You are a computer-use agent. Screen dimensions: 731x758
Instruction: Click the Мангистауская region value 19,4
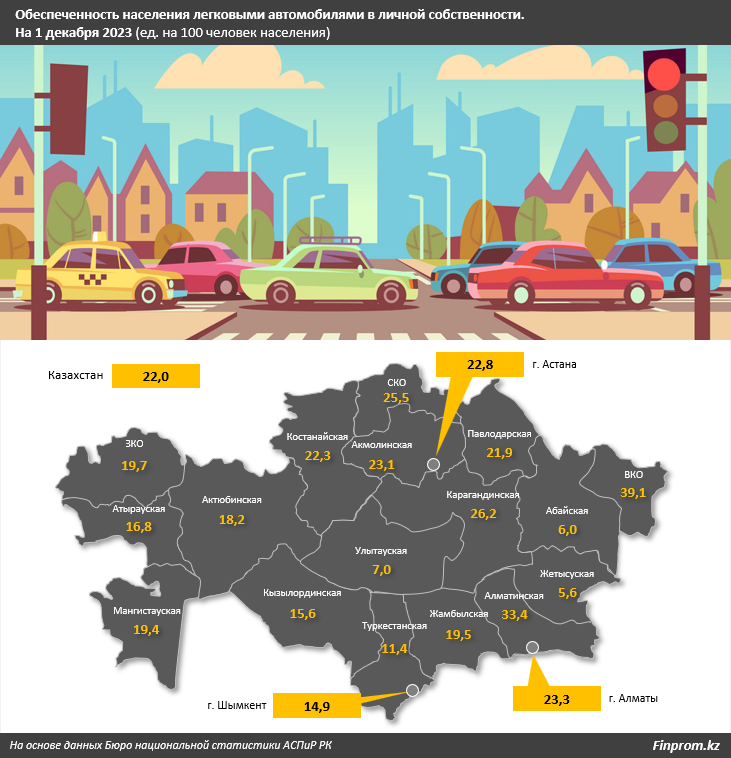click(x=146, y=628)
